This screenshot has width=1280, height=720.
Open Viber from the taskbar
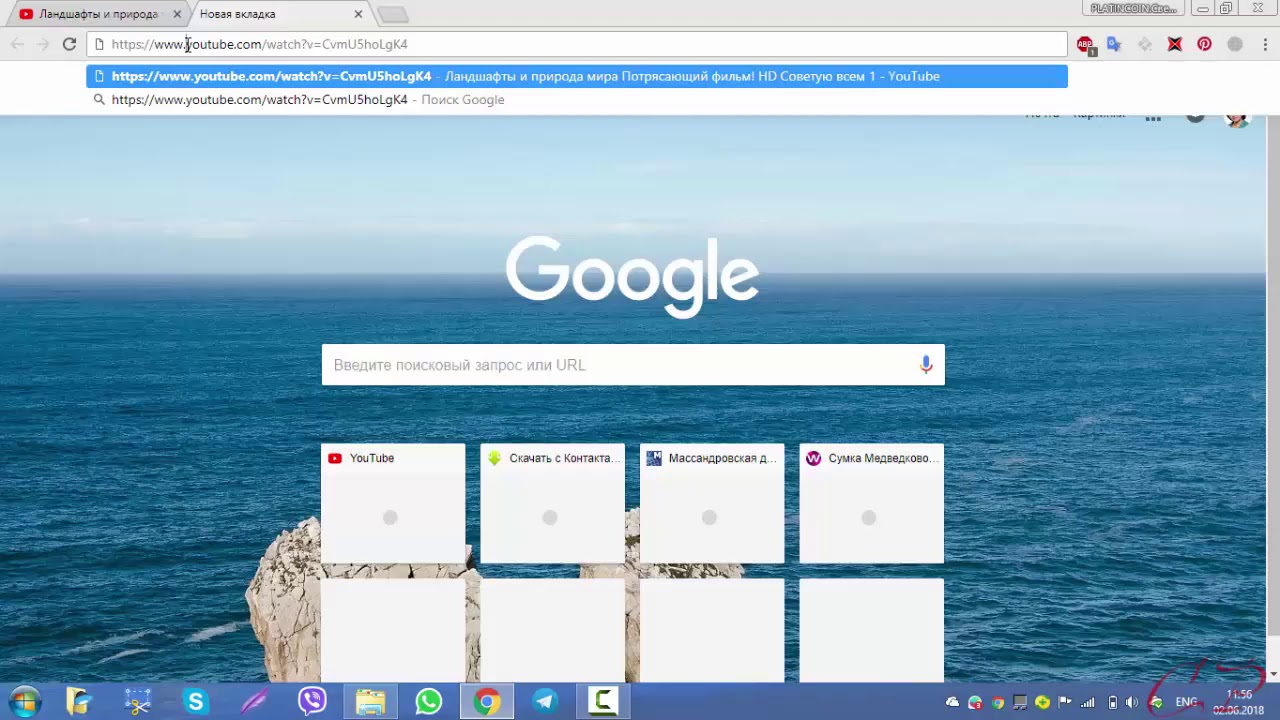point(312,702)
